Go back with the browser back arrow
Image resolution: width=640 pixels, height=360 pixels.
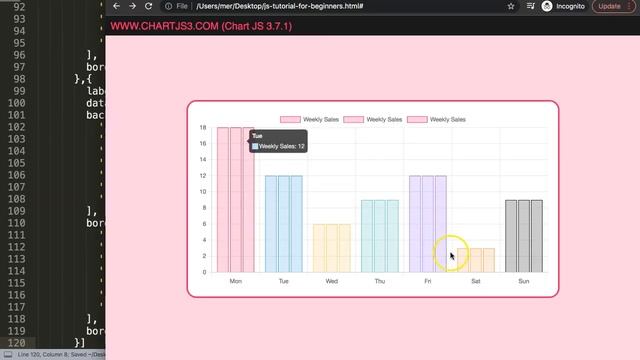click(x=116, y=6)
